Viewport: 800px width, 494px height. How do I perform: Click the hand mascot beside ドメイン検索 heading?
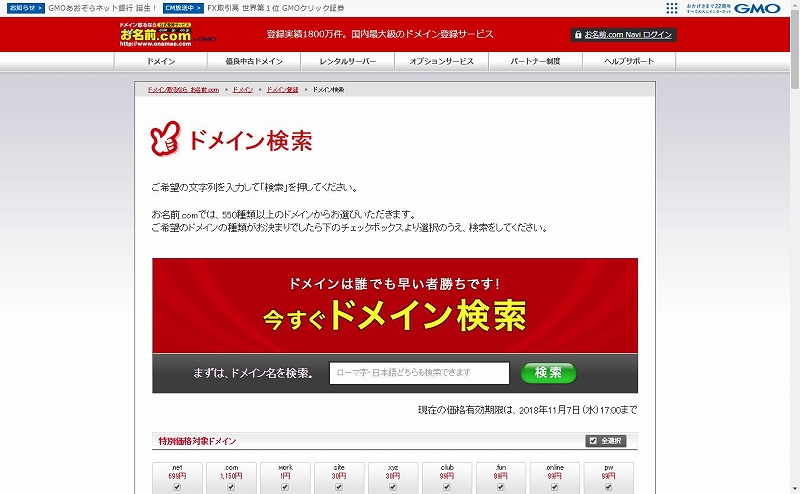coord(165,138)
